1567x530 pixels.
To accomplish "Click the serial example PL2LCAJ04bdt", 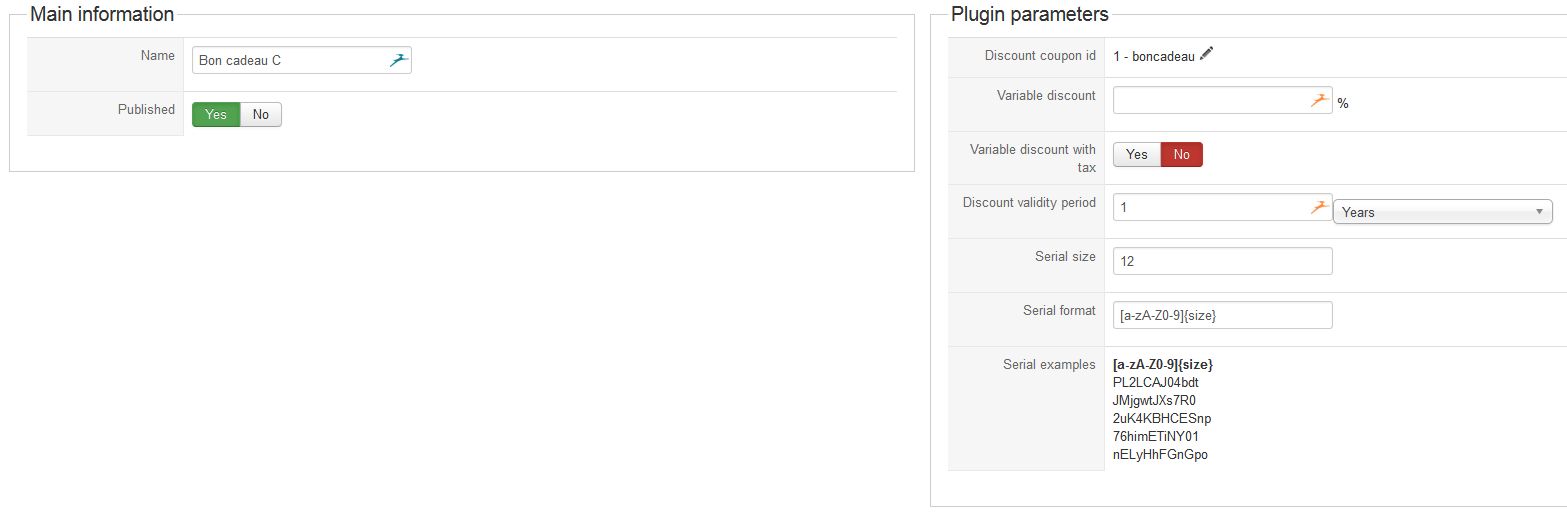I will [1155, 382].
